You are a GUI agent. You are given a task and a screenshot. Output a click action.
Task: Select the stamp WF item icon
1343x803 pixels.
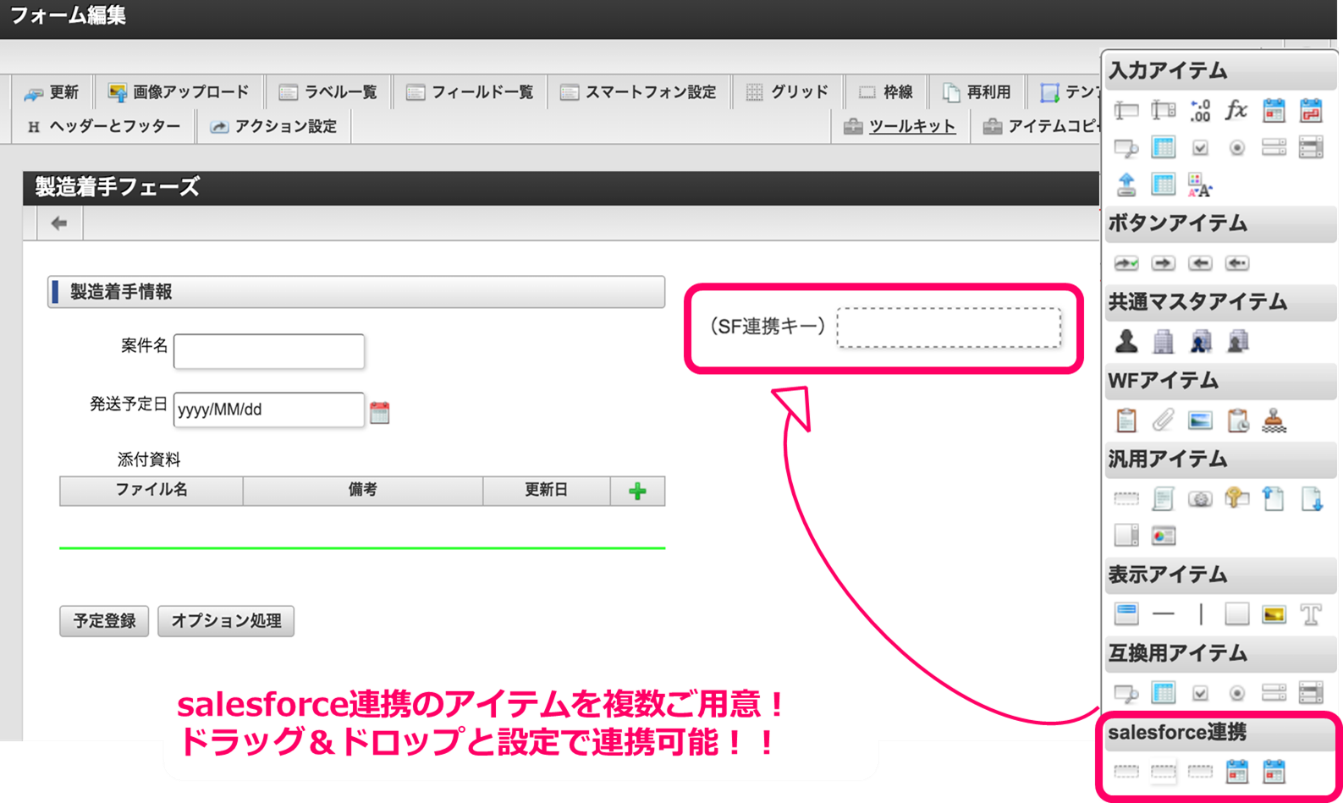(x=1273, y=419)
